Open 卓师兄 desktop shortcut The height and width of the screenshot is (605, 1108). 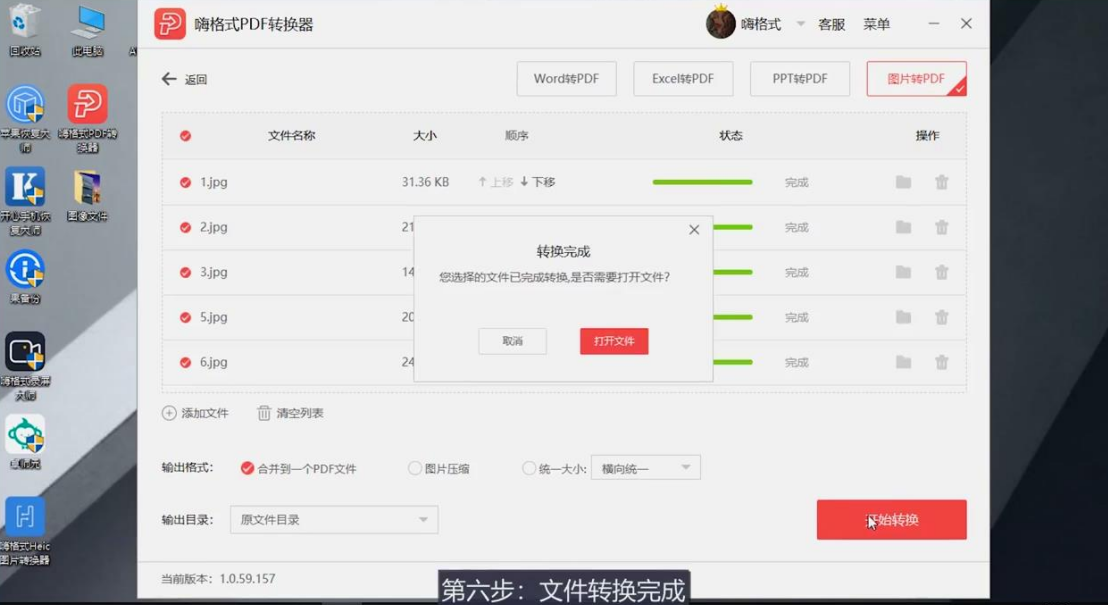tap(25, 442)
